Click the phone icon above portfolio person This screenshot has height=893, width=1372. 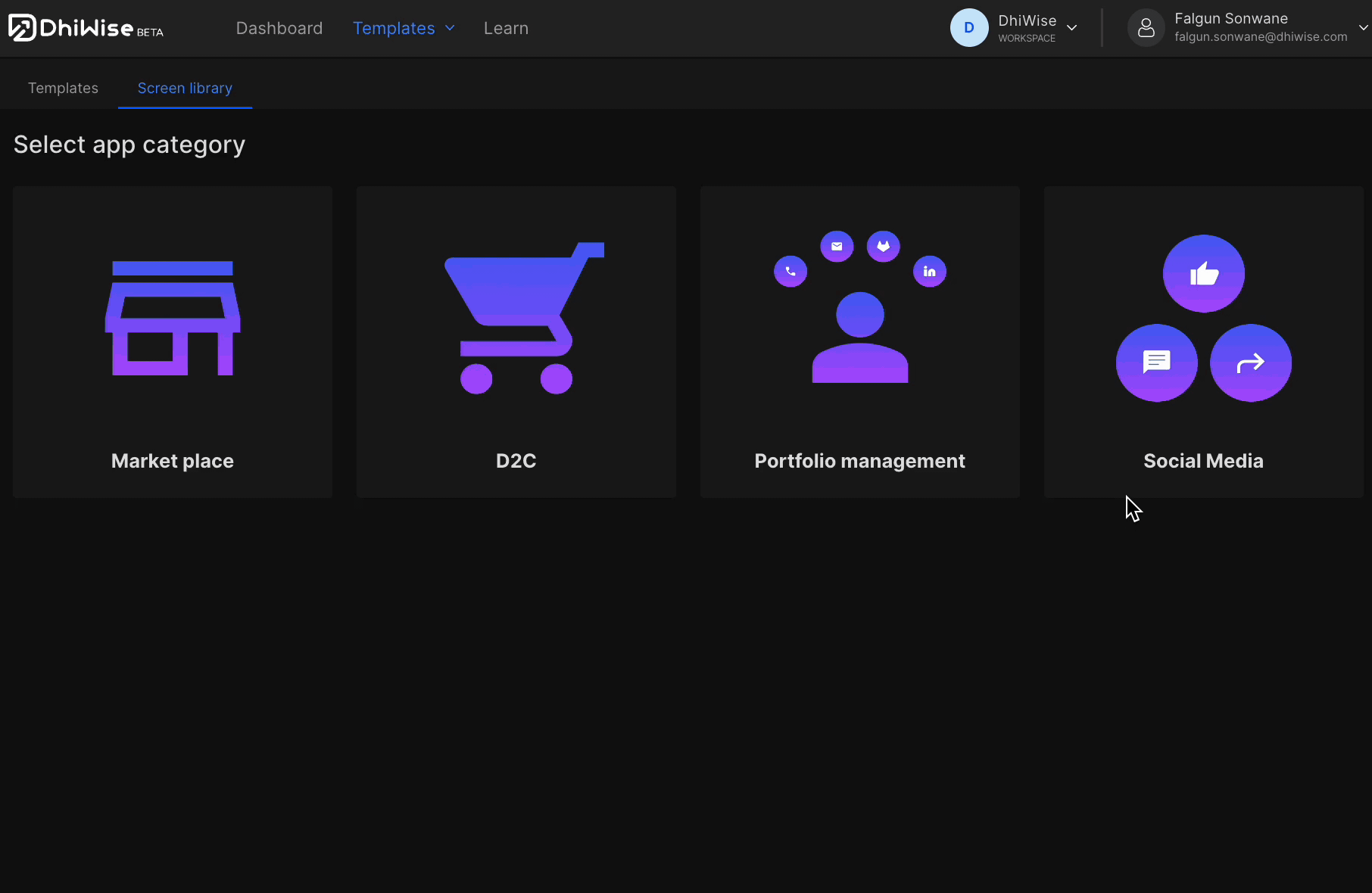pyautogui.click(x=790, y=272)
